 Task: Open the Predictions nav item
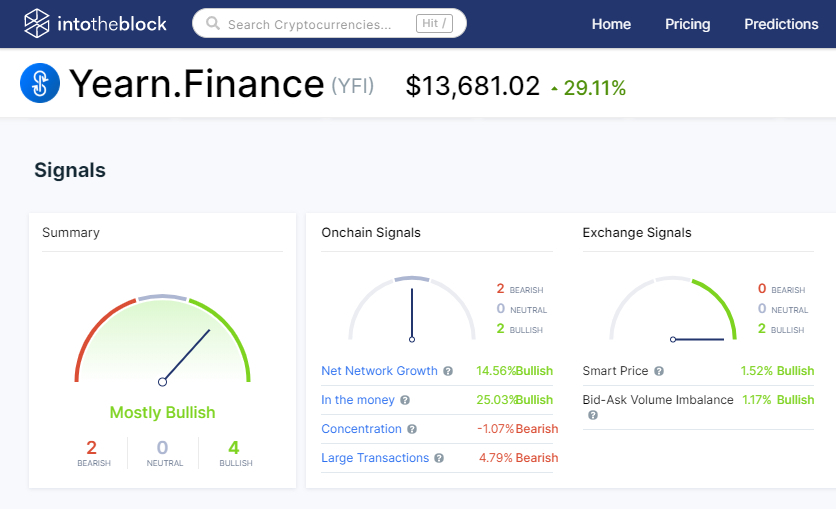click(x=781, y=25)
